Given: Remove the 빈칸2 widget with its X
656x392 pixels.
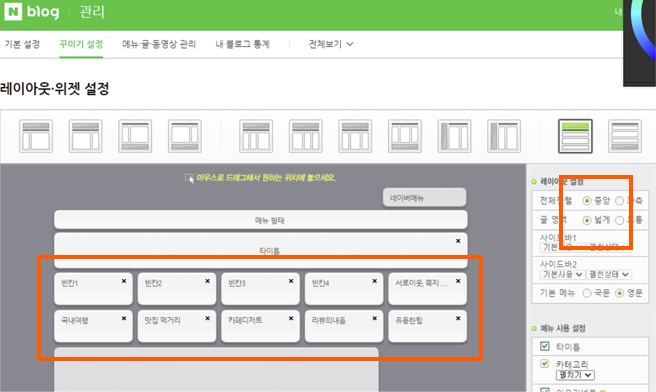Looking at the screenshot, I should (x=208, y=281).
